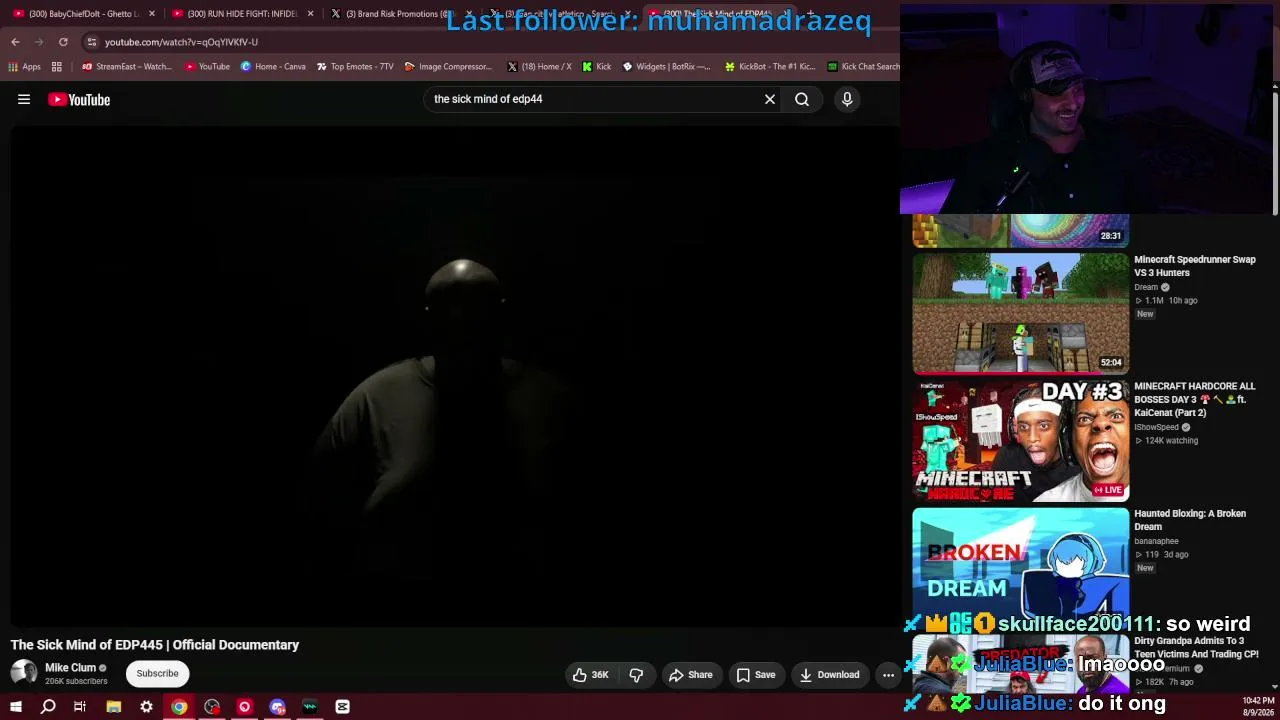Open the Windows Start menu
Viewport: 1280px width, 720px height.
[16, 707]
